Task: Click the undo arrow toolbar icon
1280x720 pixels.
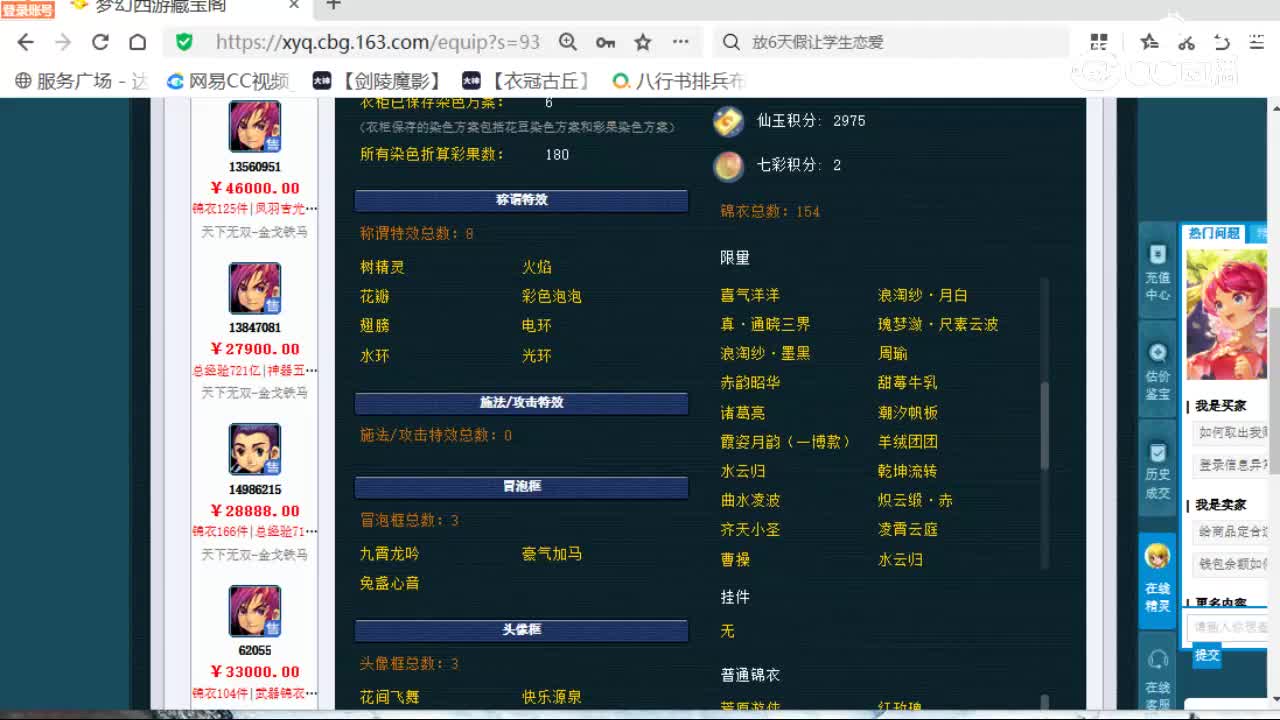Action: click(x=1222, y=42)
